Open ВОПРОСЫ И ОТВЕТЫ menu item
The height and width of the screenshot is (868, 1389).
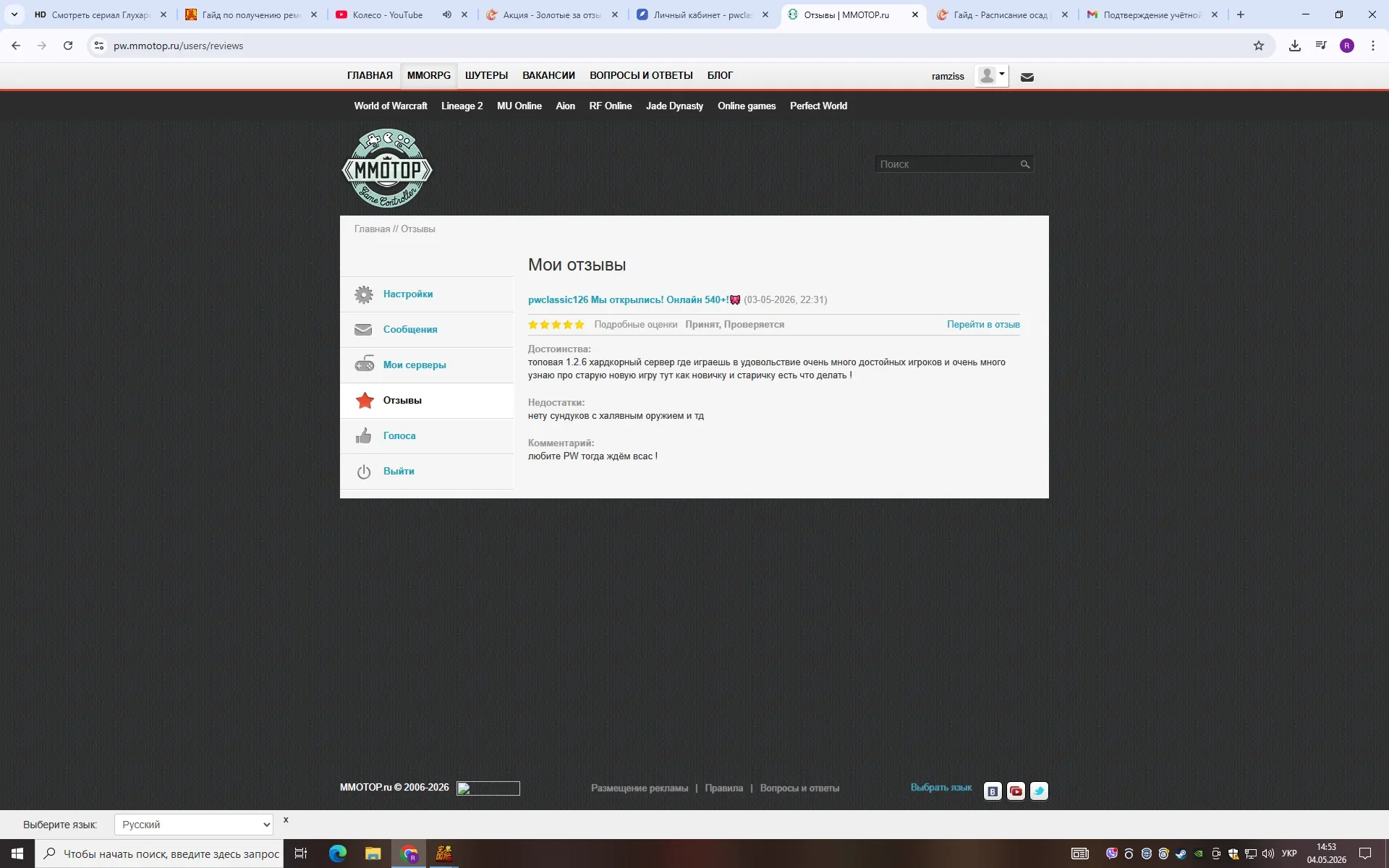tap(641, 75)
